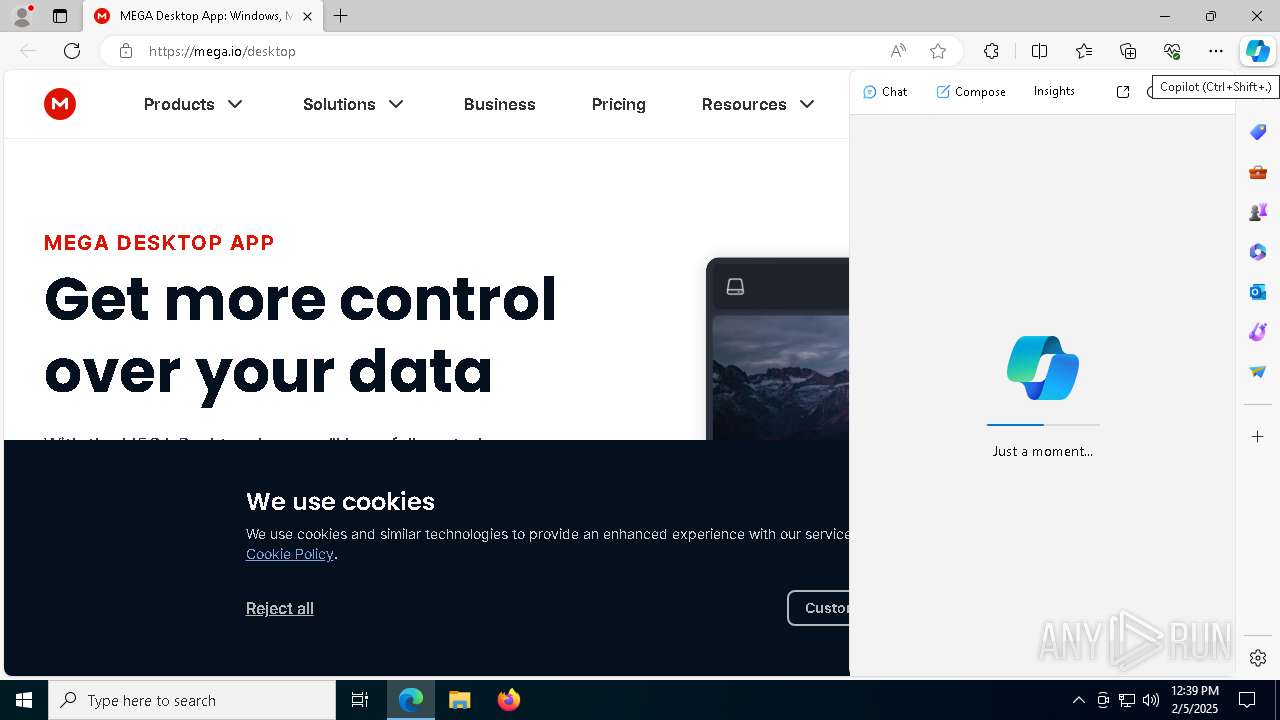This screenshot has height=720, width=1280.
Task: Click the Windows search box
Action: [x=192, y=700]
